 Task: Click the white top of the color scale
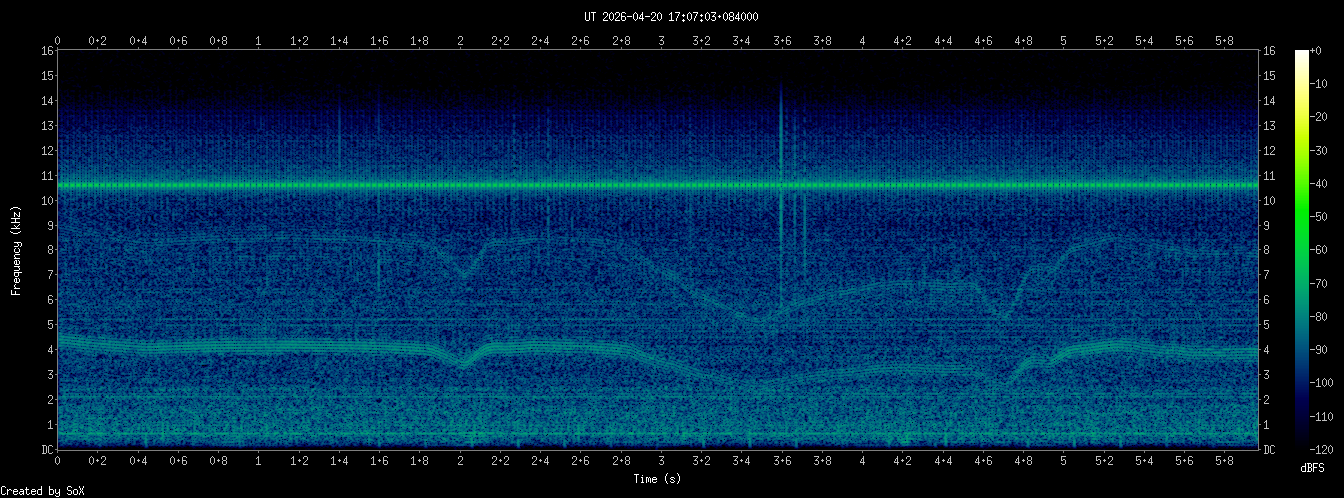(1301, 55)
